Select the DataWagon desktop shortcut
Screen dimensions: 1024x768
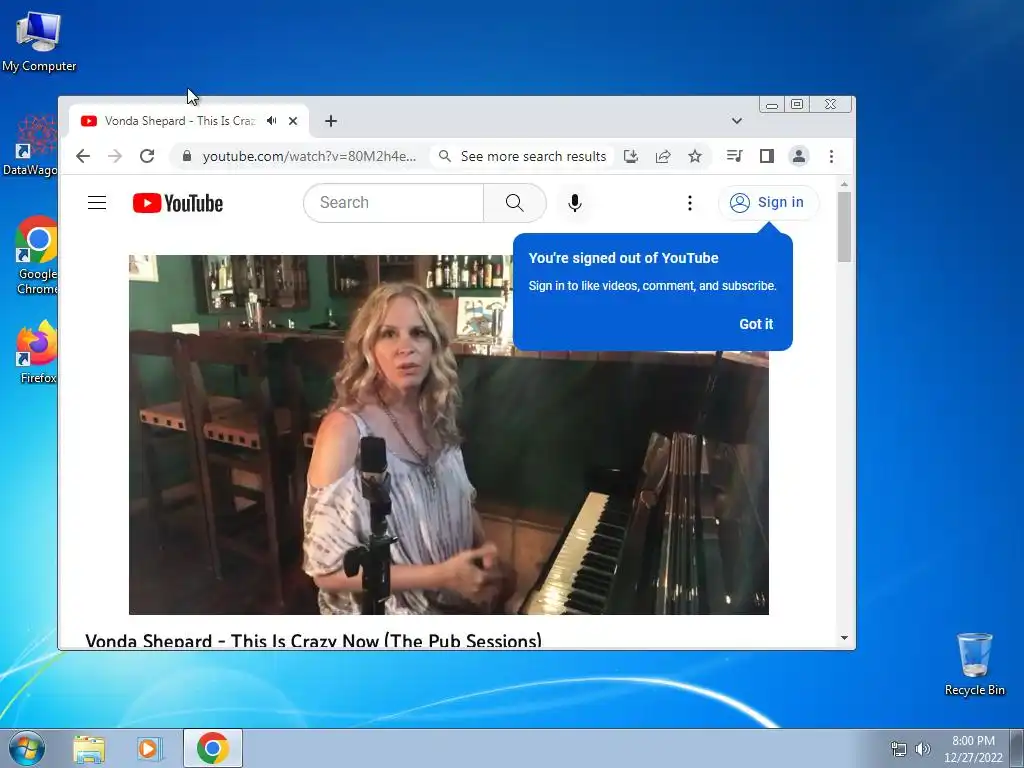point(30,146)
